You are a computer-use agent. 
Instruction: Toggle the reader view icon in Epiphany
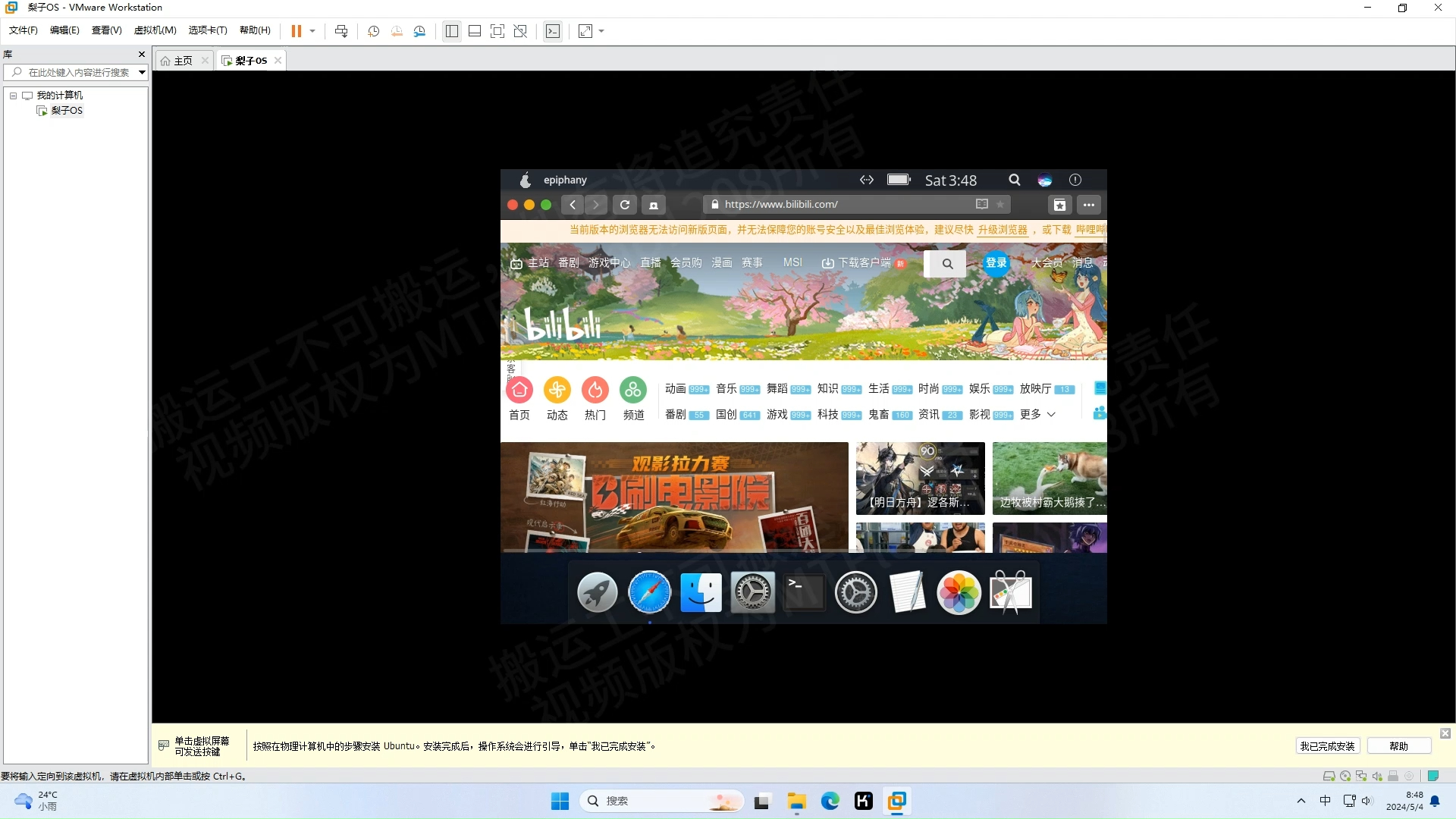pos(980,204)
